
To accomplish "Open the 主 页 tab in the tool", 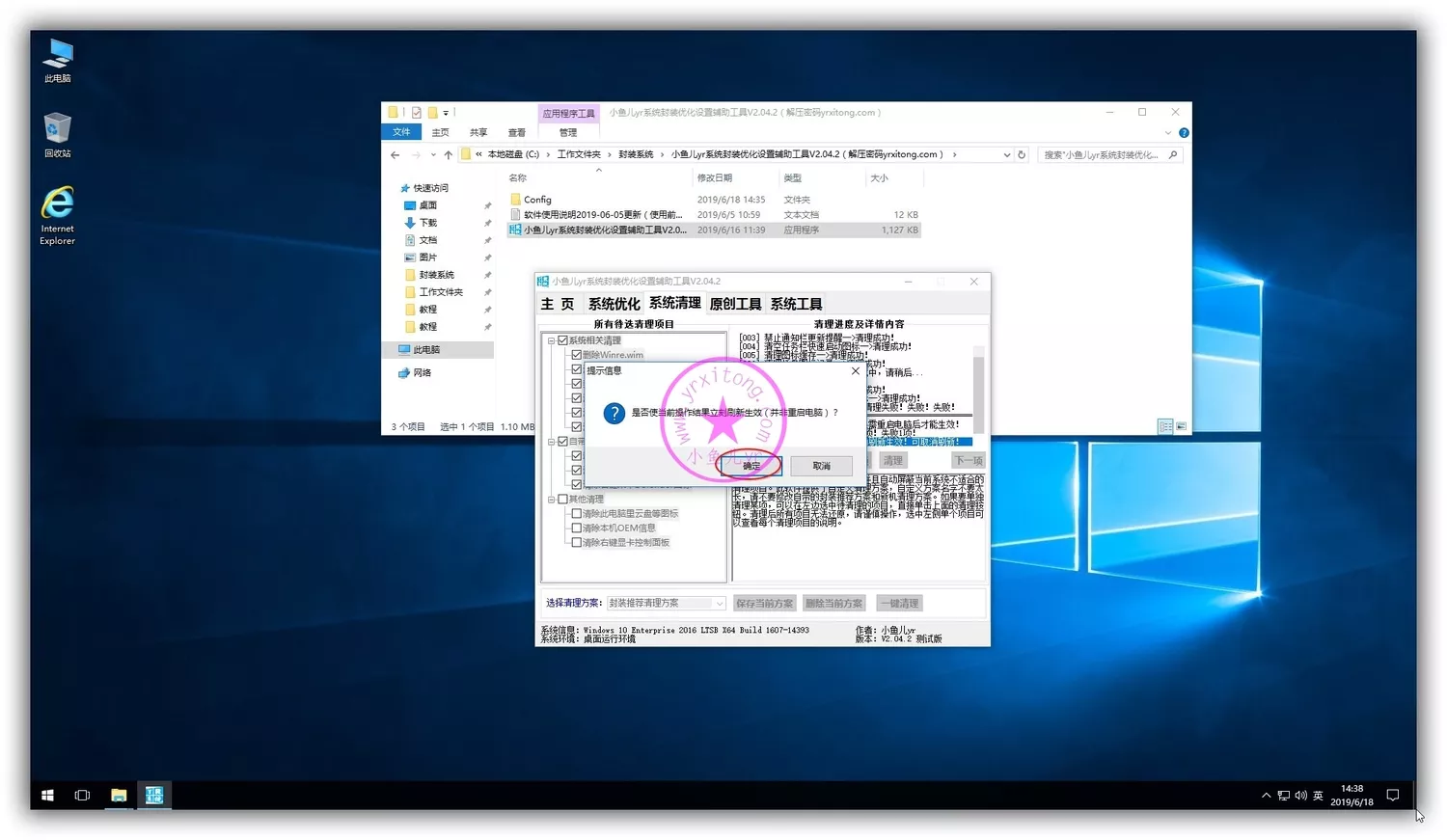I will tap(558, 304).
